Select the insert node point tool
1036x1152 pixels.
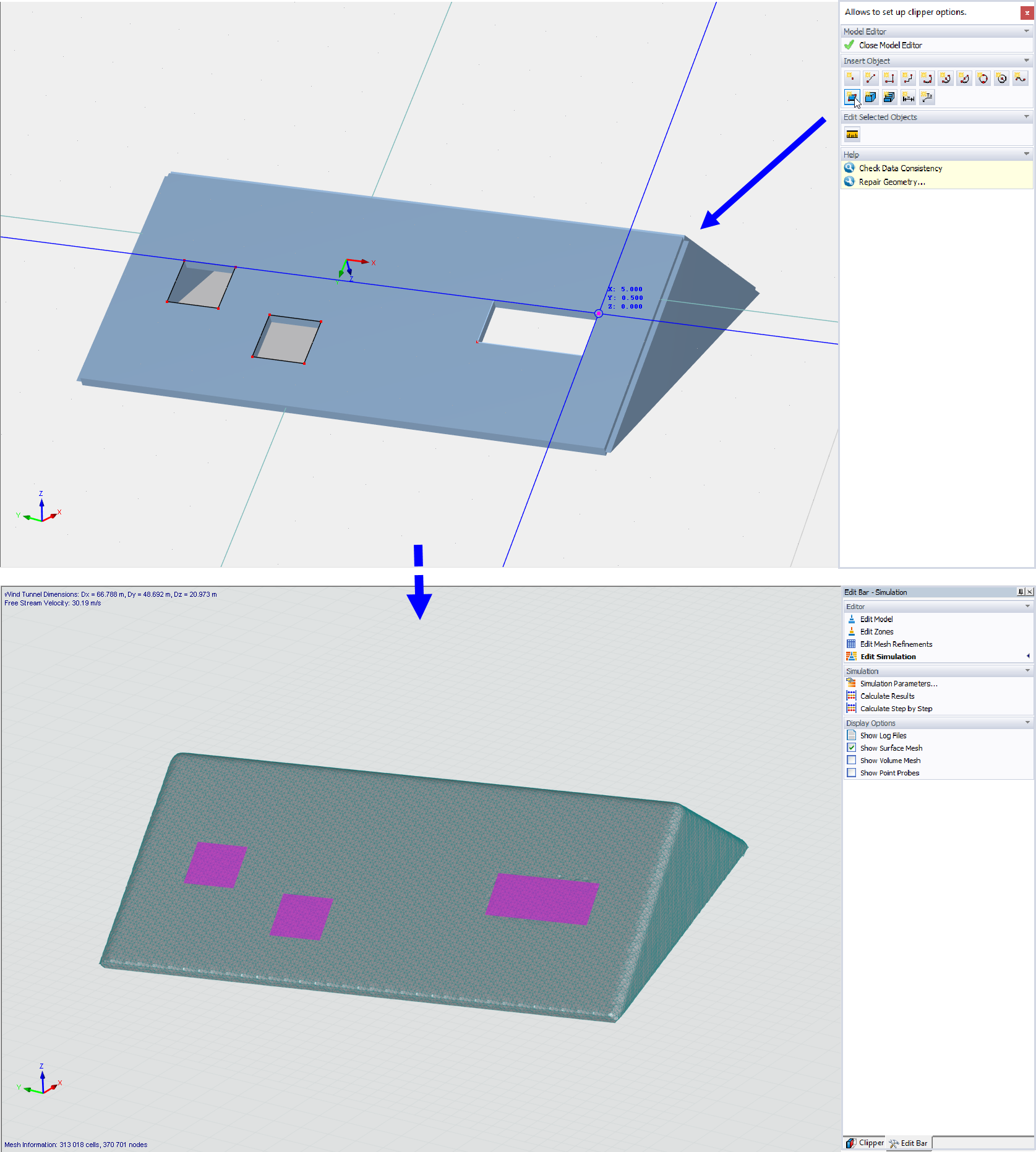tap(852, 78)
